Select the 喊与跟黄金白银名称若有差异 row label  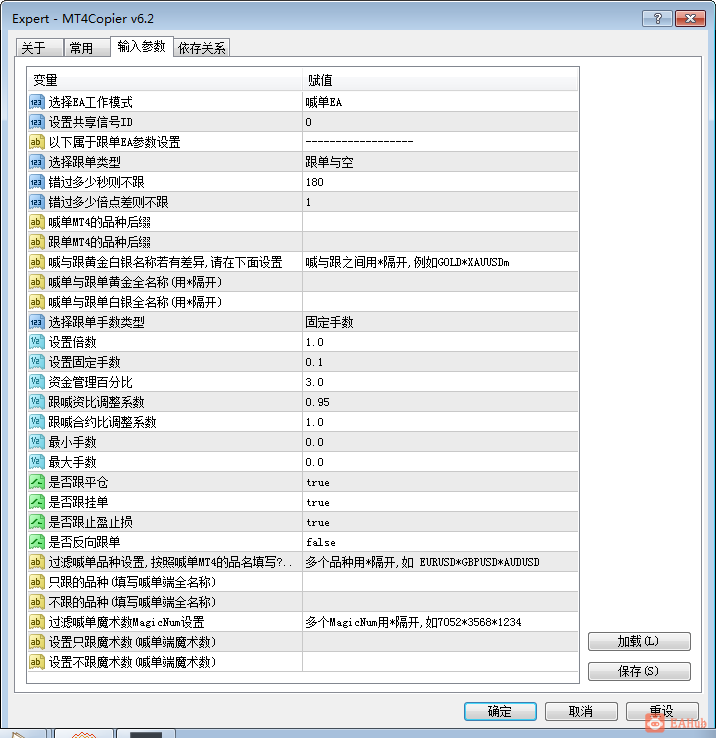click(165, 262)
